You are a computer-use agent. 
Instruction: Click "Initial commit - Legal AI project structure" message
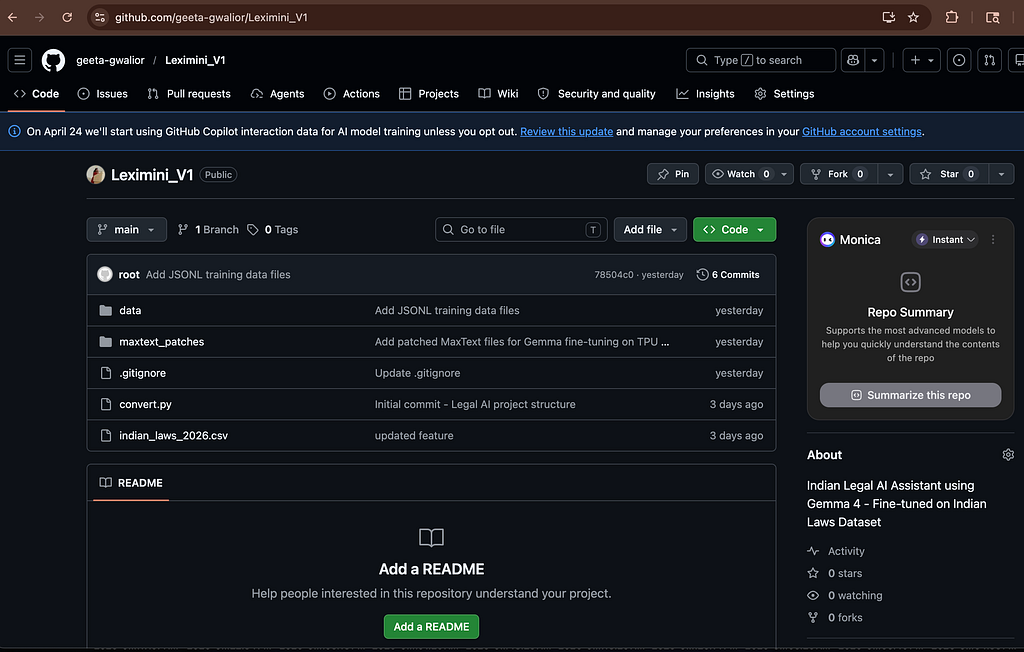pyautogui.click(x=475, y=405)
